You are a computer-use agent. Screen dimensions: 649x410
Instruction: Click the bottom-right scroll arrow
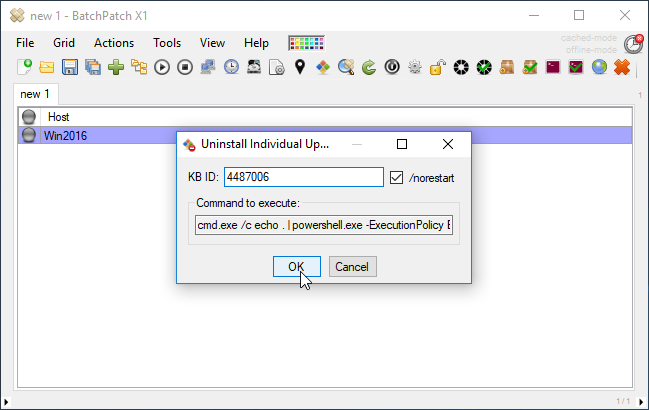click(642, 402)
